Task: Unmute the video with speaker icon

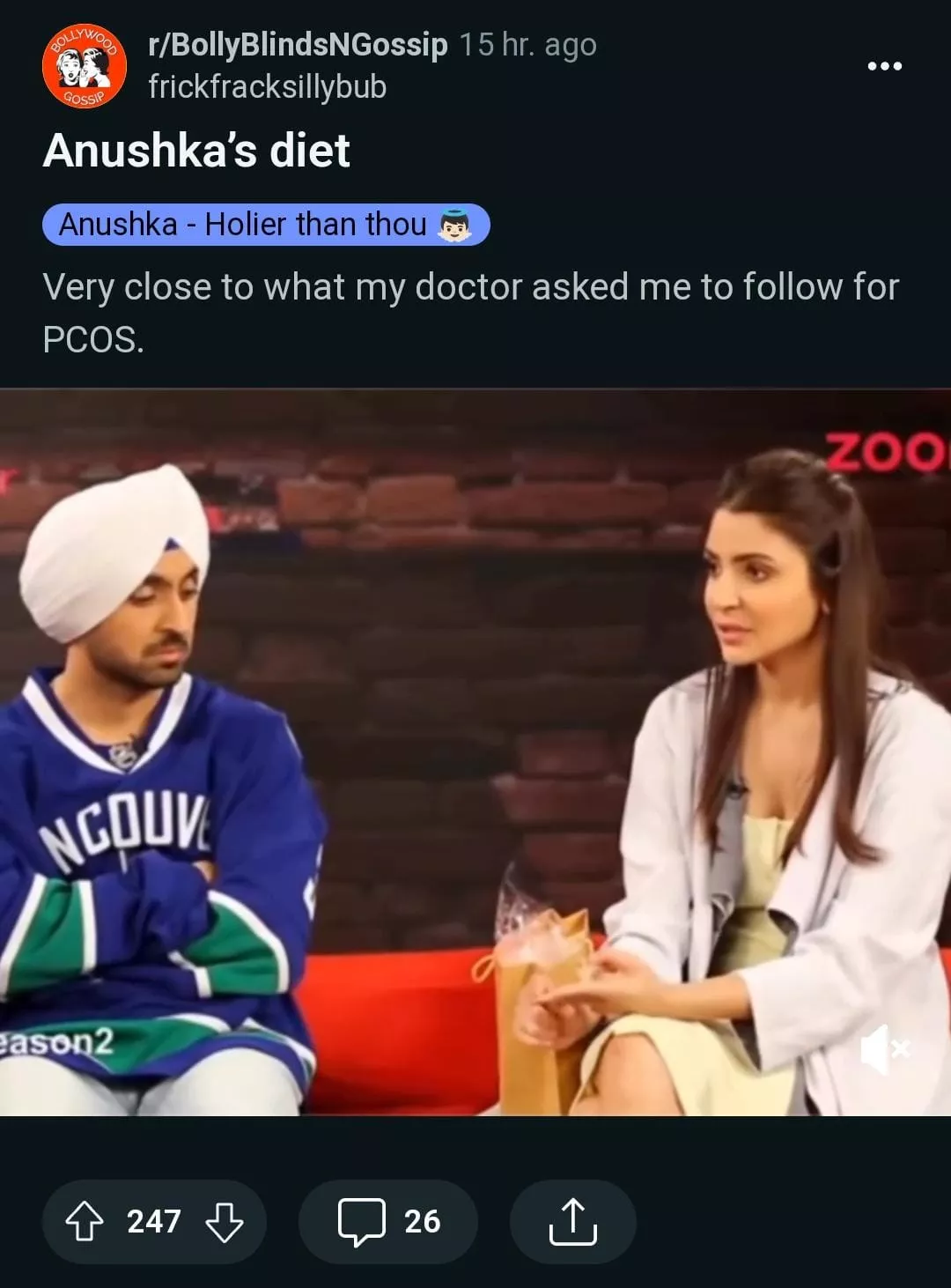Action: pos(884,1050)
